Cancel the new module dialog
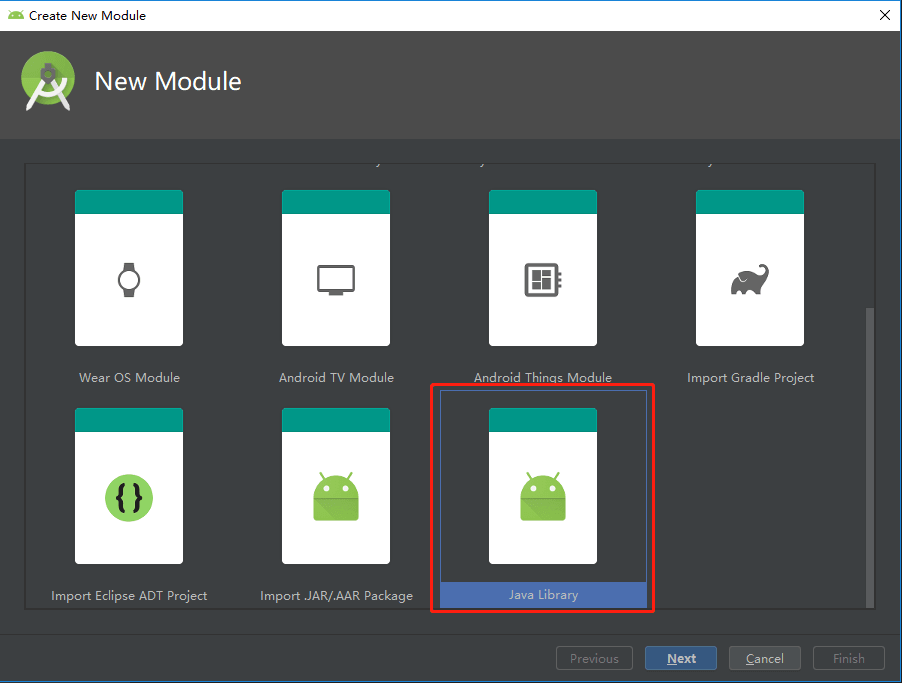The width and height of the screenshot is (902, 683). pyautogui.click(x=765, y=658)
